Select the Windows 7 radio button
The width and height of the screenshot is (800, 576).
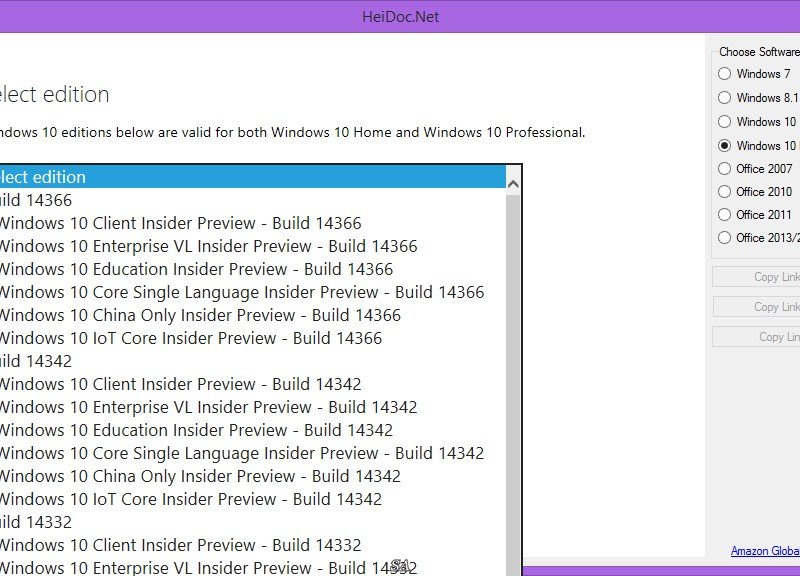click(724, 73)
